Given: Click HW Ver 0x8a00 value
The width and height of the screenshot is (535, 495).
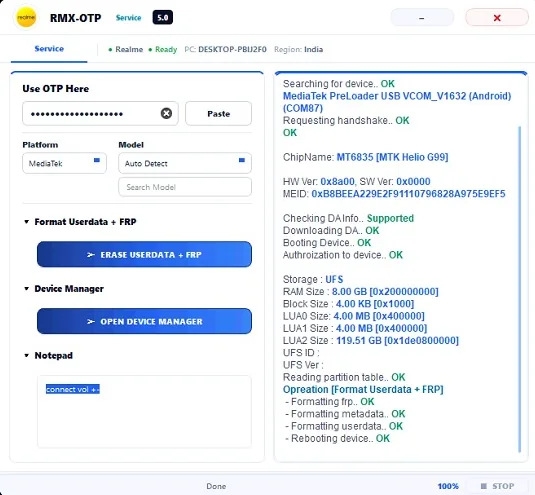Looking at the screenshot, I should click(337, 181).
